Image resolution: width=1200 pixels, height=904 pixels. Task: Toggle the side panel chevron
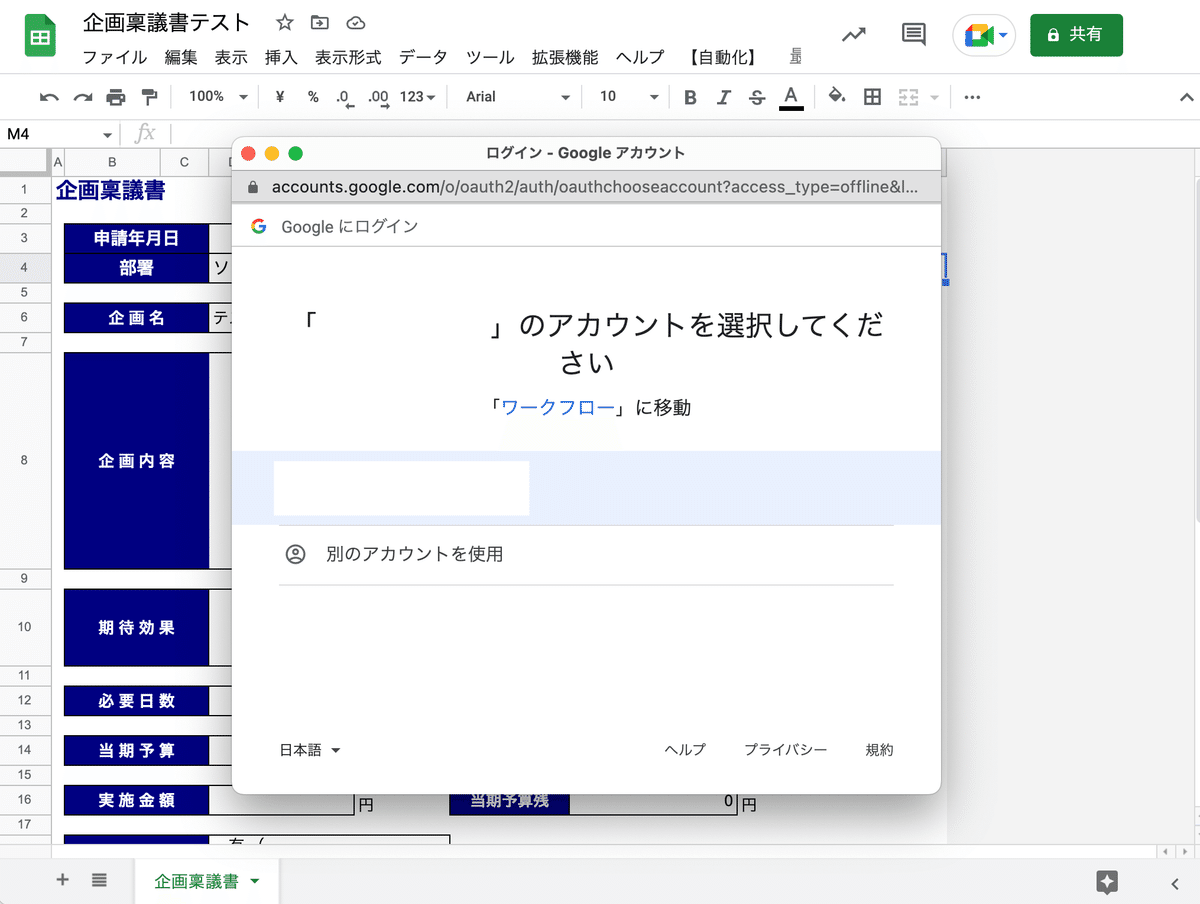tap(1174, 882)
